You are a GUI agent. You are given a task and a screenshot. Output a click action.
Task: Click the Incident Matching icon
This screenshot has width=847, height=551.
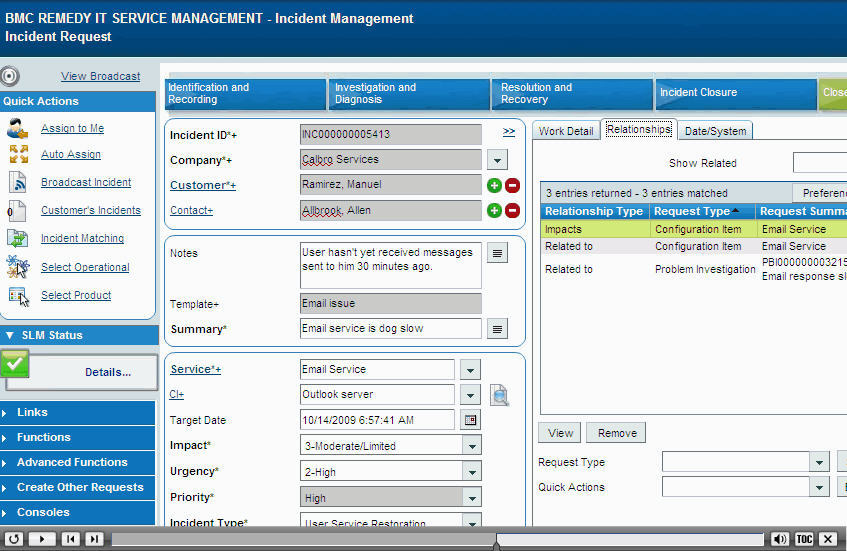click(17, 238)
